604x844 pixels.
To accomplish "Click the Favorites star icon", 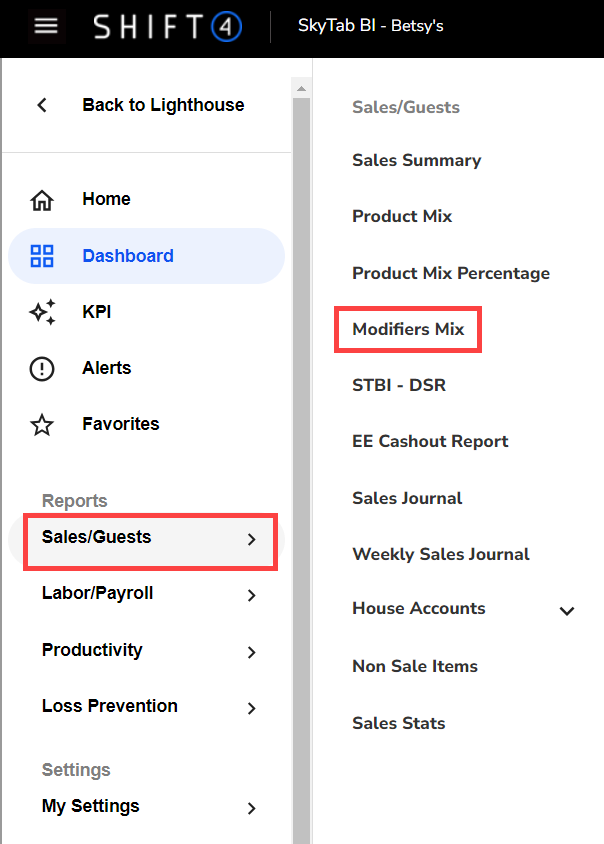I will coord(42,425).
